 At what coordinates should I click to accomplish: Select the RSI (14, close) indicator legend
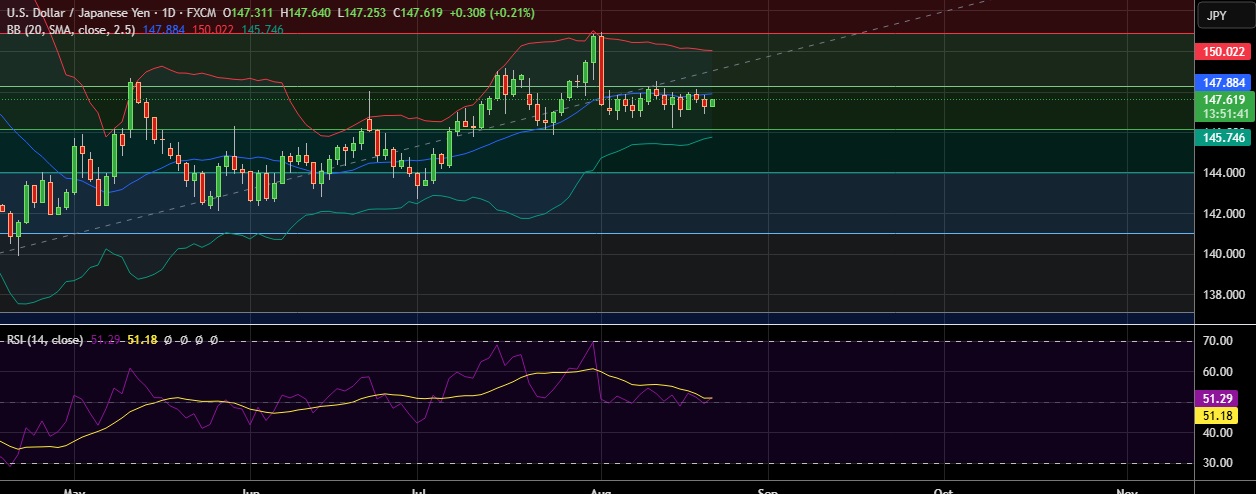[x=45, y=340]
